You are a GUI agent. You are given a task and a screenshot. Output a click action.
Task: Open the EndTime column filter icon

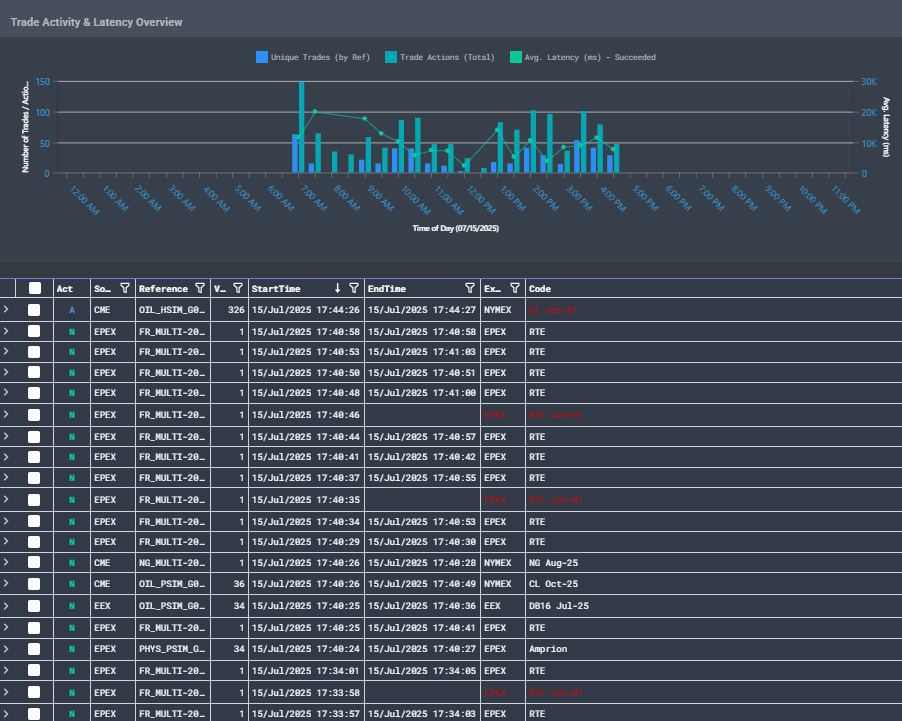(x=470, y=288)
